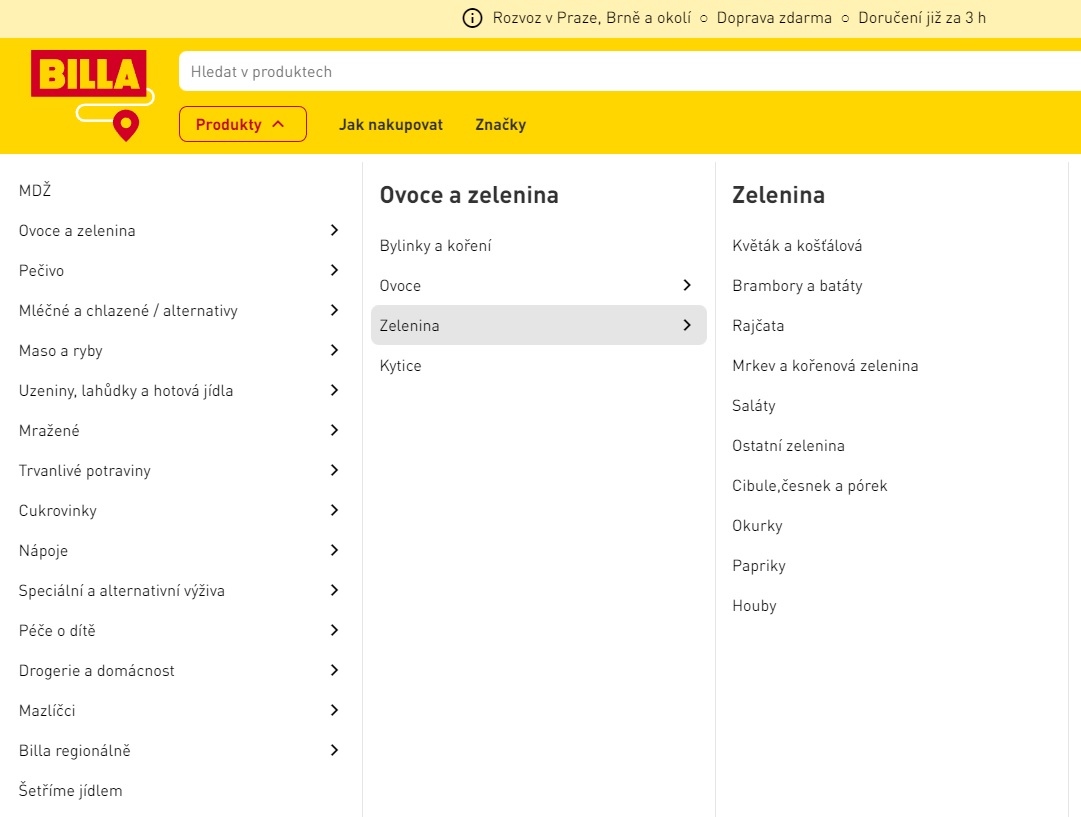Click the Zelenina row chevron
Image resolution: width=1081 pixels, height=817 pixels.
(687, 325)
